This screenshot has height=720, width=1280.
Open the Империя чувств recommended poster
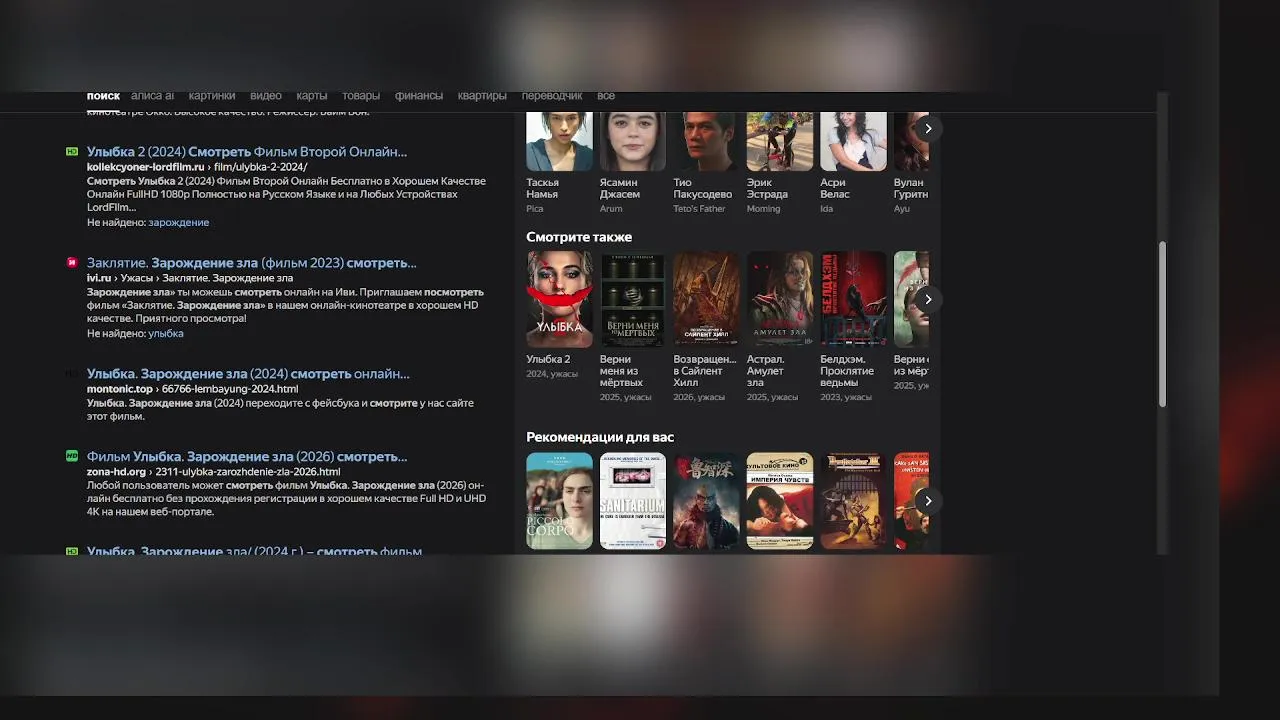click(x=780, y=501)
